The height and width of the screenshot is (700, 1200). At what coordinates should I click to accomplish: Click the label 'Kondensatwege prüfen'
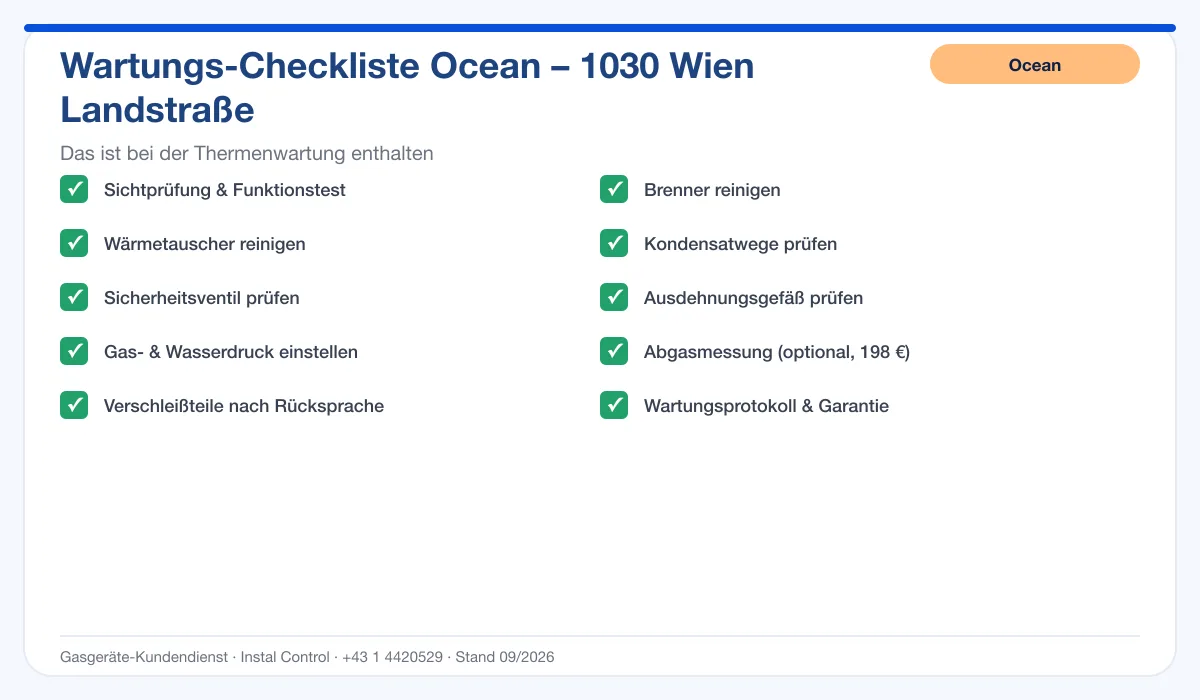point(741,244)
